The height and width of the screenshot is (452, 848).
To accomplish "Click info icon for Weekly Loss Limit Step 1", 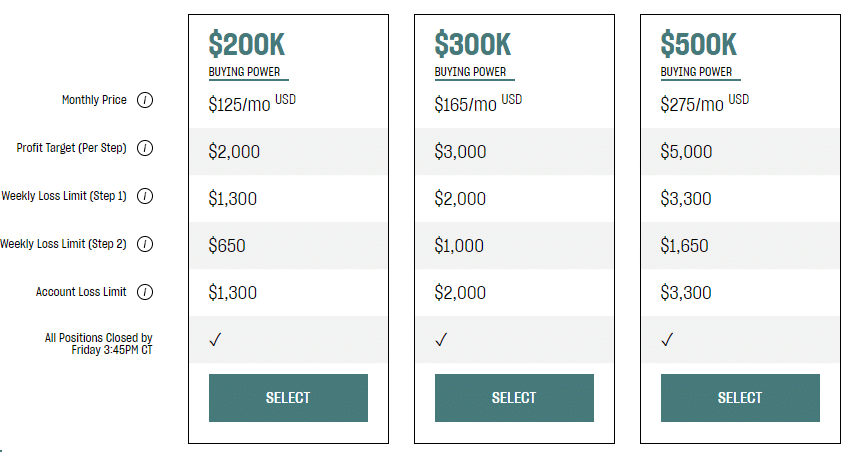I will click(x=144, y=196).
